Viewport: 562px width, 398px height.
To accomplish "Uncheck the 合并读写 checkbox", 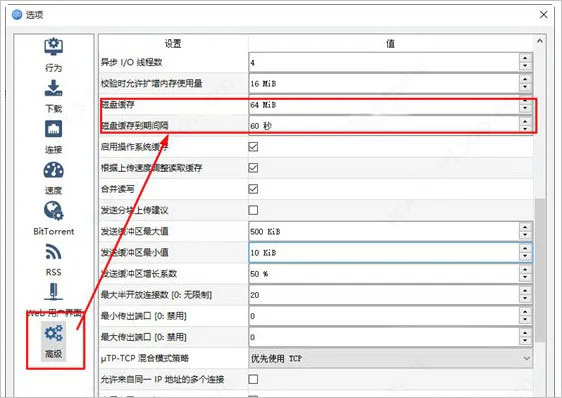I will [x=253, y=189].
